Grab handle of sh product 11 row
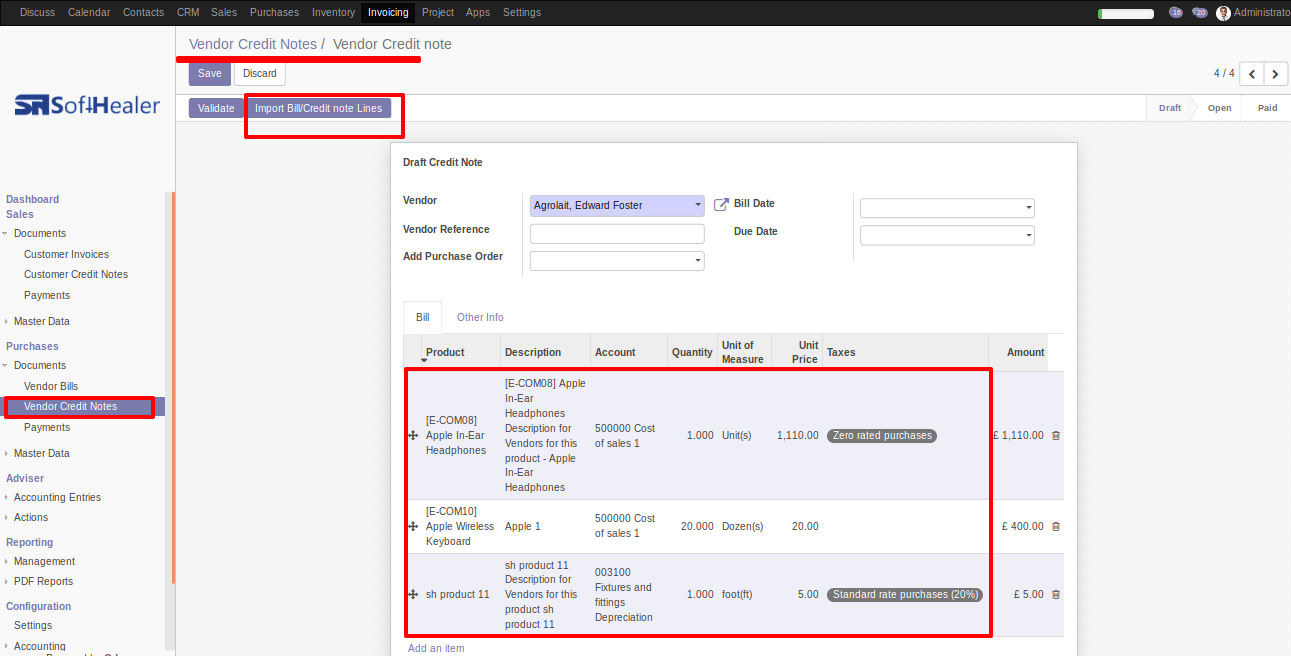 click(x=413, y=595)
